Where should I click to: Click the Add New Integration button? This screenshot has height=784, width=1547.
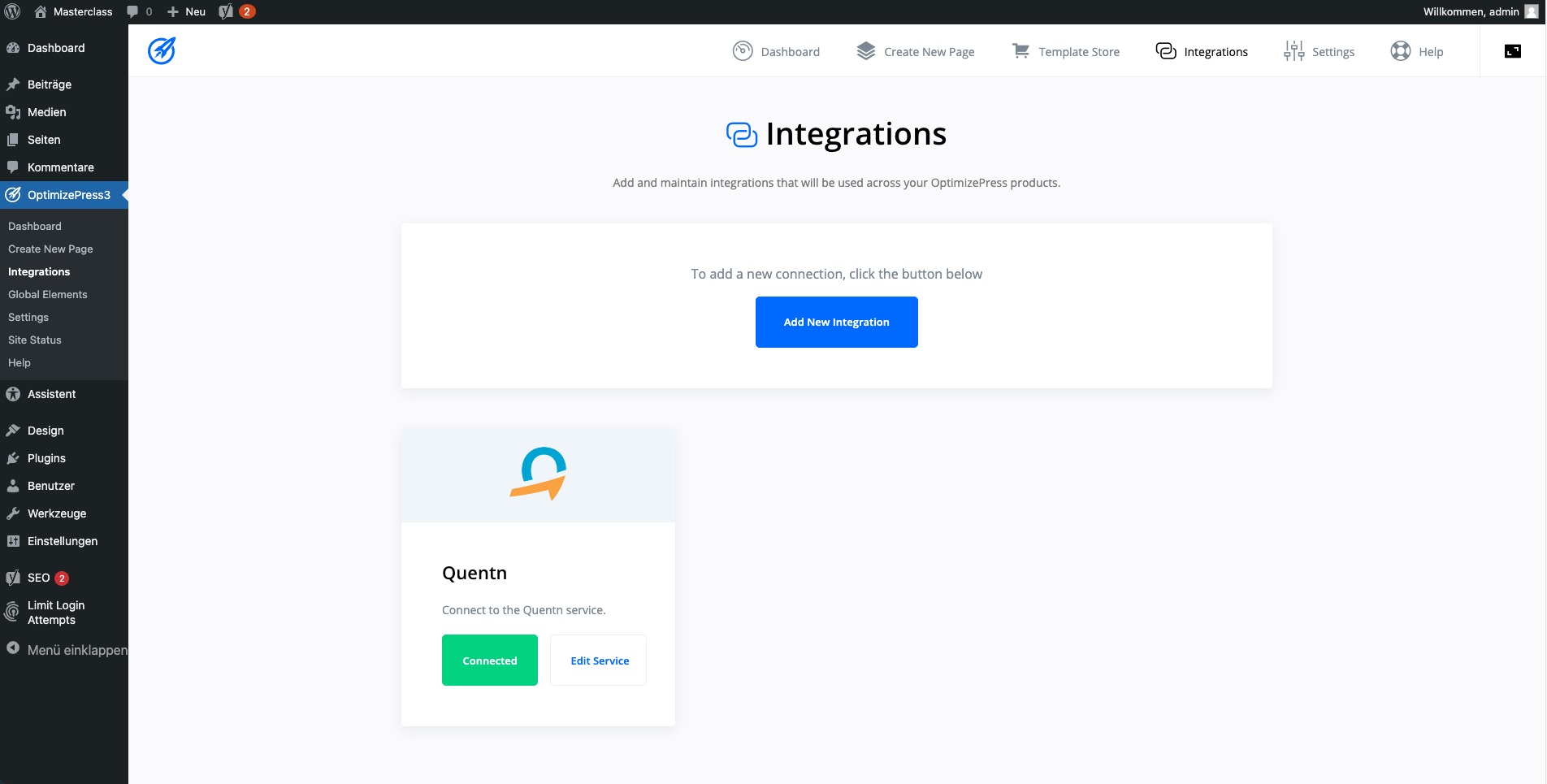836,322
